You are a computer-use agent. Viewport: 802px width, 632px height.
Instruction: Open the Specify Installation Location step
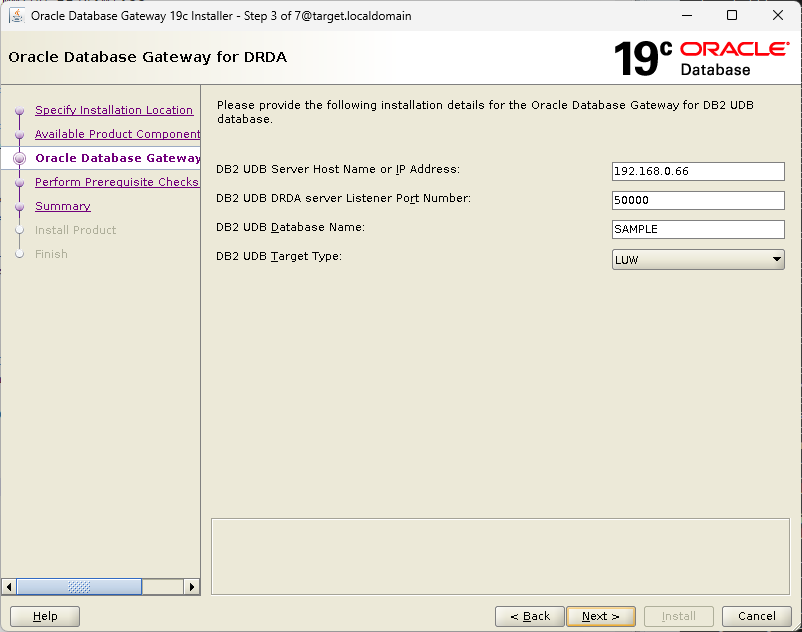pos(114,110)
